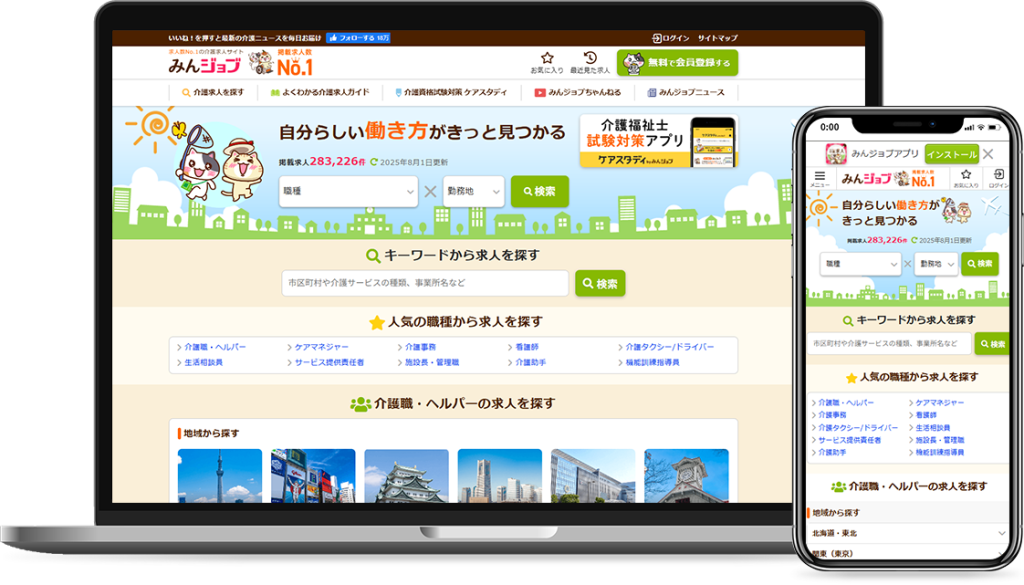This screenshot has height=585, width=1024.
Task: Open 最近見た求人 history clock icon
Action: click(590, 58)
